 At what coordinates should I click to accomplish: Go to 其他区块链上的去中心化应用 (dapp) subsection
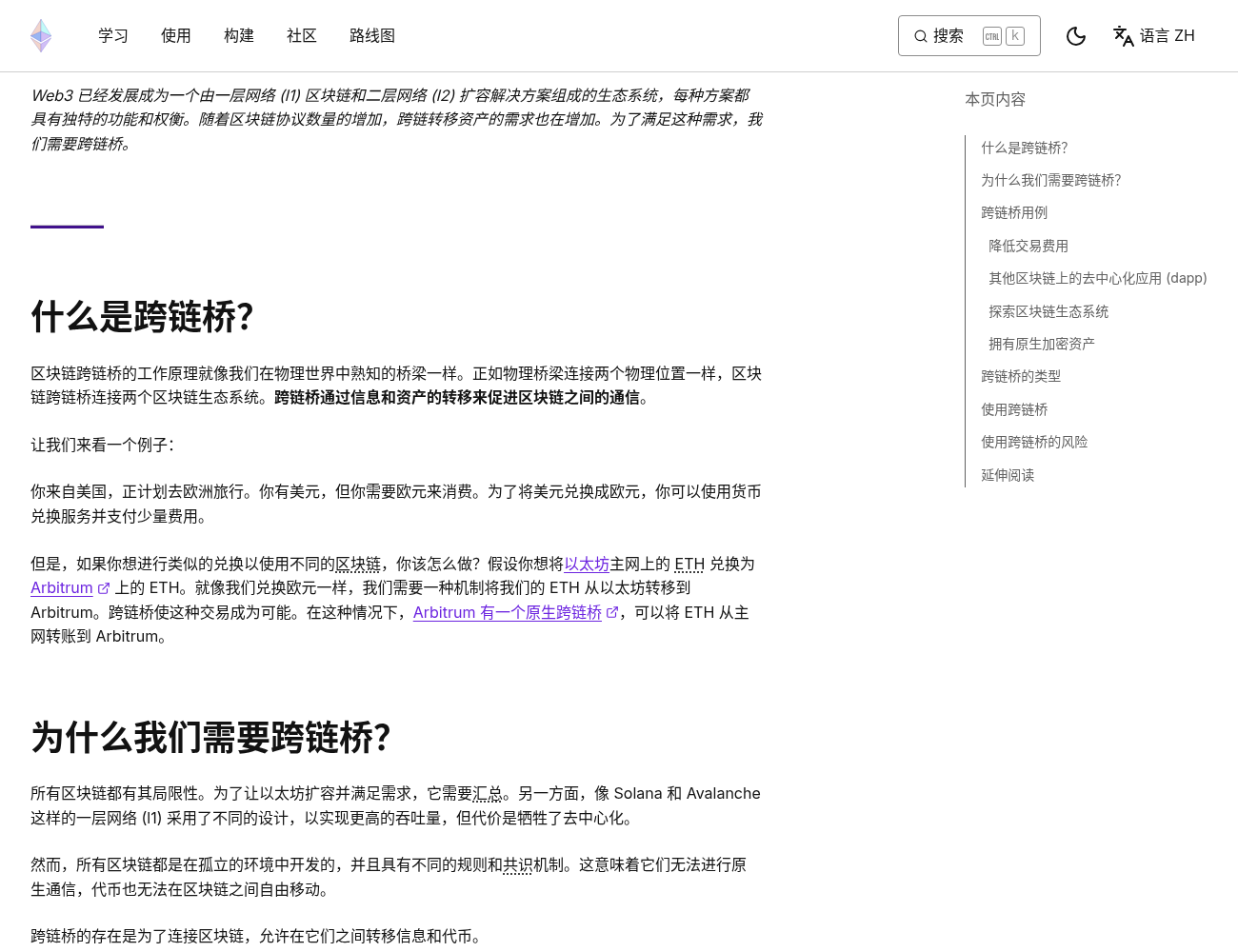(x=1098, y=278)
